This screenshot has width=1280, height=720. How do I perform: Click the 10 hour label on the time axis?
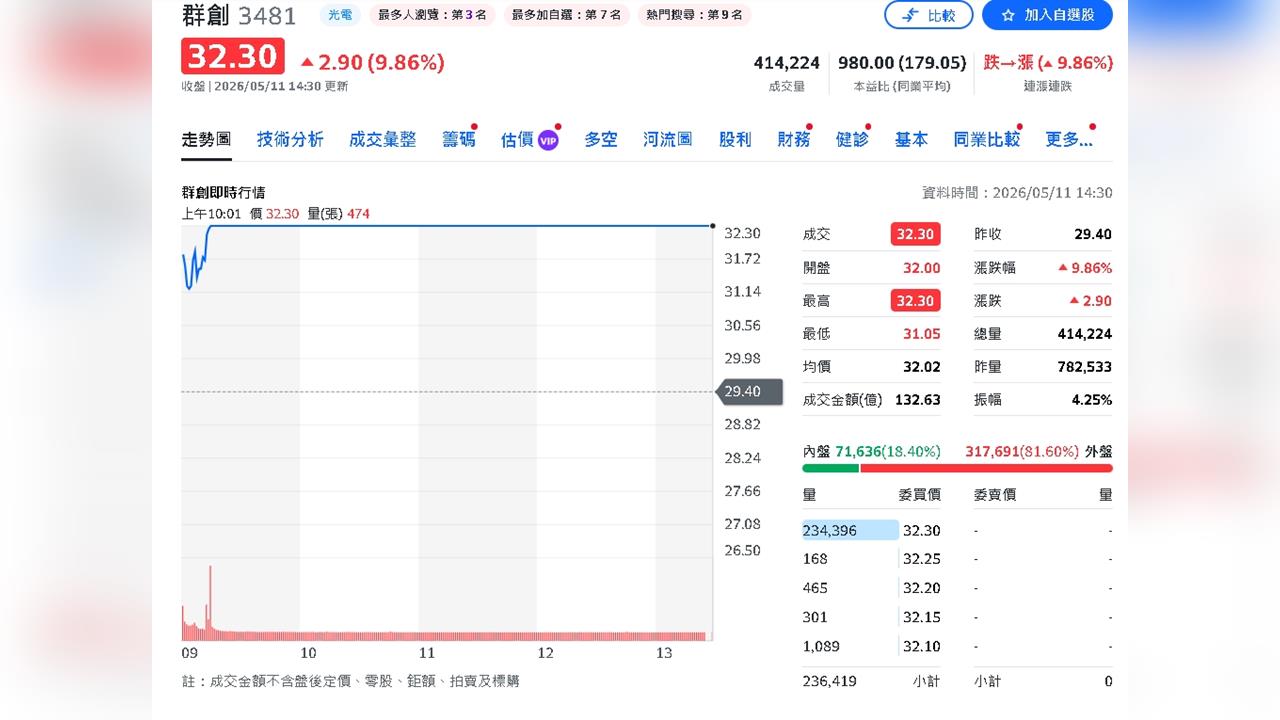308,653
